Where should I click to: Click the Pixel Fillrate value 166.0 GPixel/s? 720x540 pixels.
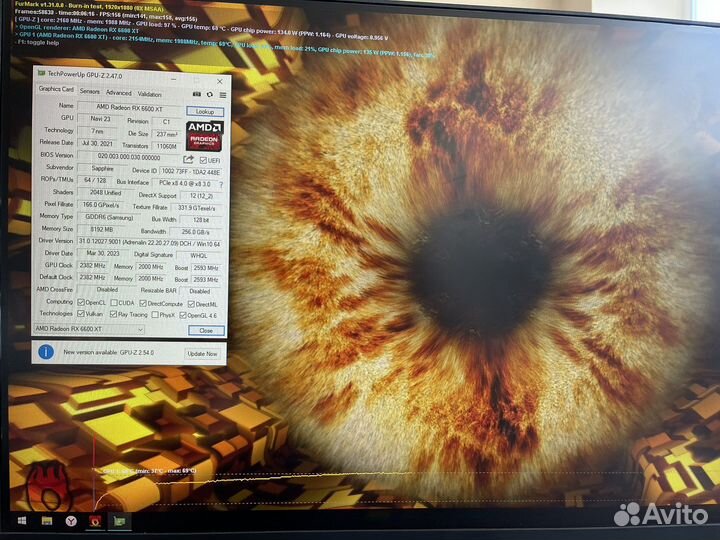click(101, 205)
